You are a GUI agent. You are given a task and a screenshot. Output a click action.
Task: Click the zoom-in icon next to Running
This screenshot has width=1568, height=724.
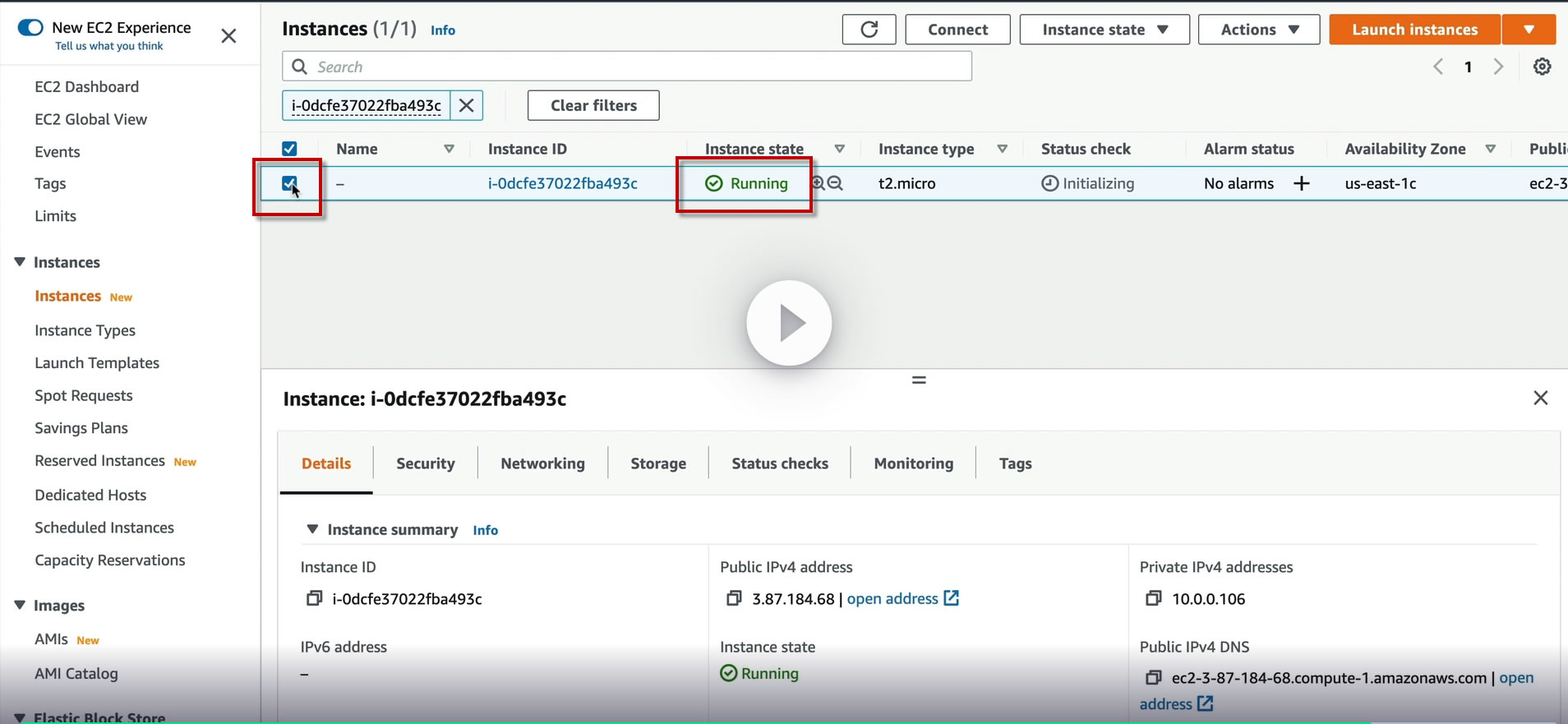pyautogui.click(x=819, y=183)
